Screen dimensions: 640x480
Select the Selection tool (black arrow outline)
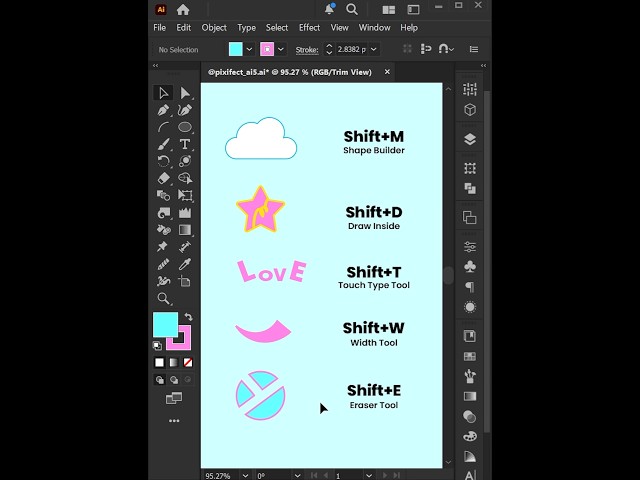[x=163, y=93]
